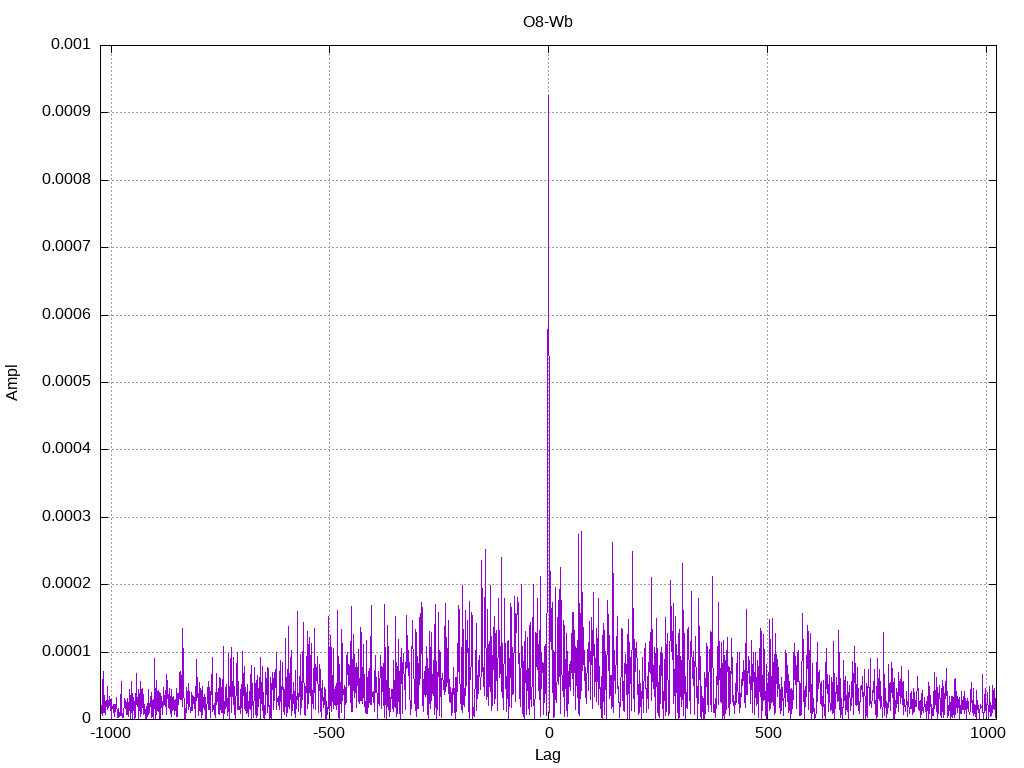1024x768 pixels.
Task: Click the plot title O8-Wb
Action: pos(547,22)
